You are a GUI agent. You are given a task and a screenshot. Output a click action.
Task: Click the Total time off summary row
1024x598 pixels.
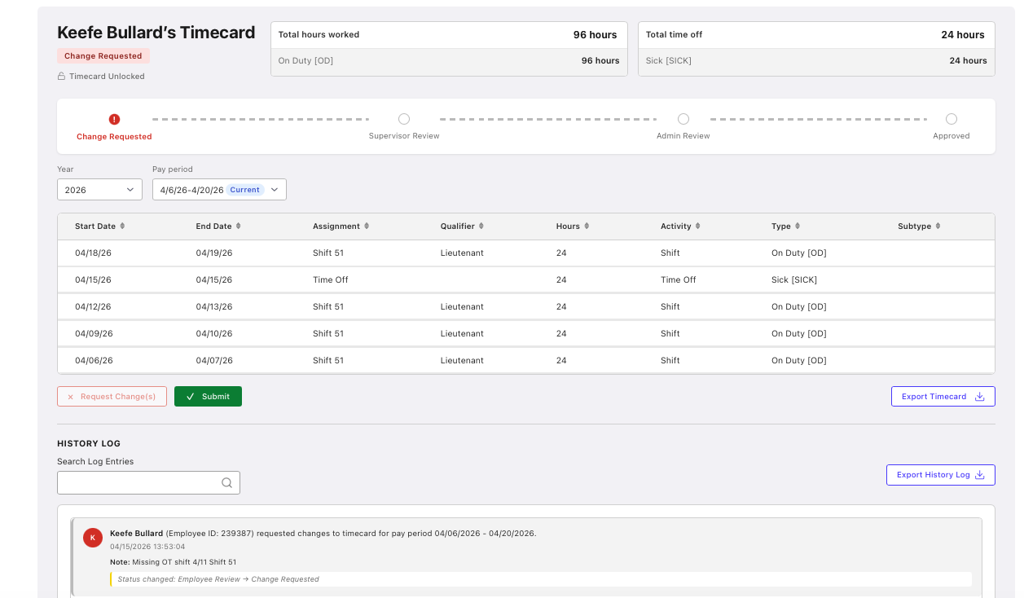tap(816, 35)
